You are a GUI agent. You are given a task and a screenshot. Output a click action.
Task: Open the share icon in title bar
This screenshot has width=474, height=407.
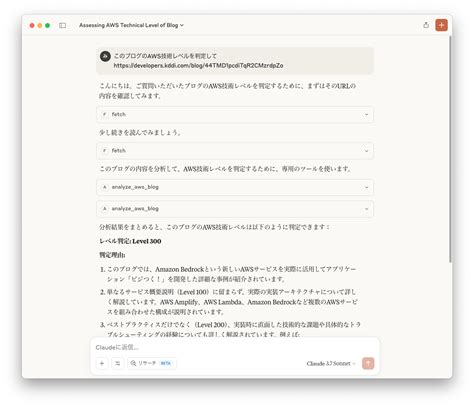click(426, 25)
